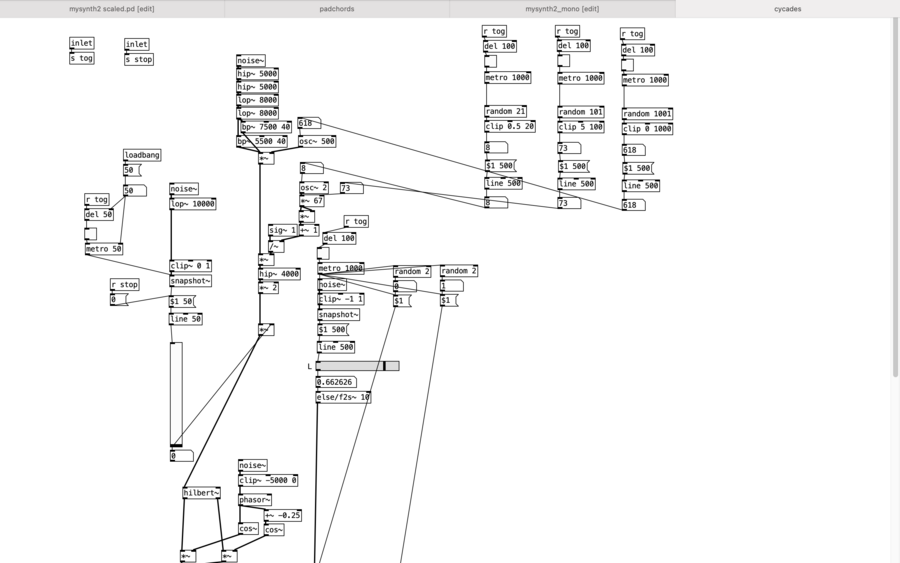Select the else/f2s~ 10 object

[343, 397]
